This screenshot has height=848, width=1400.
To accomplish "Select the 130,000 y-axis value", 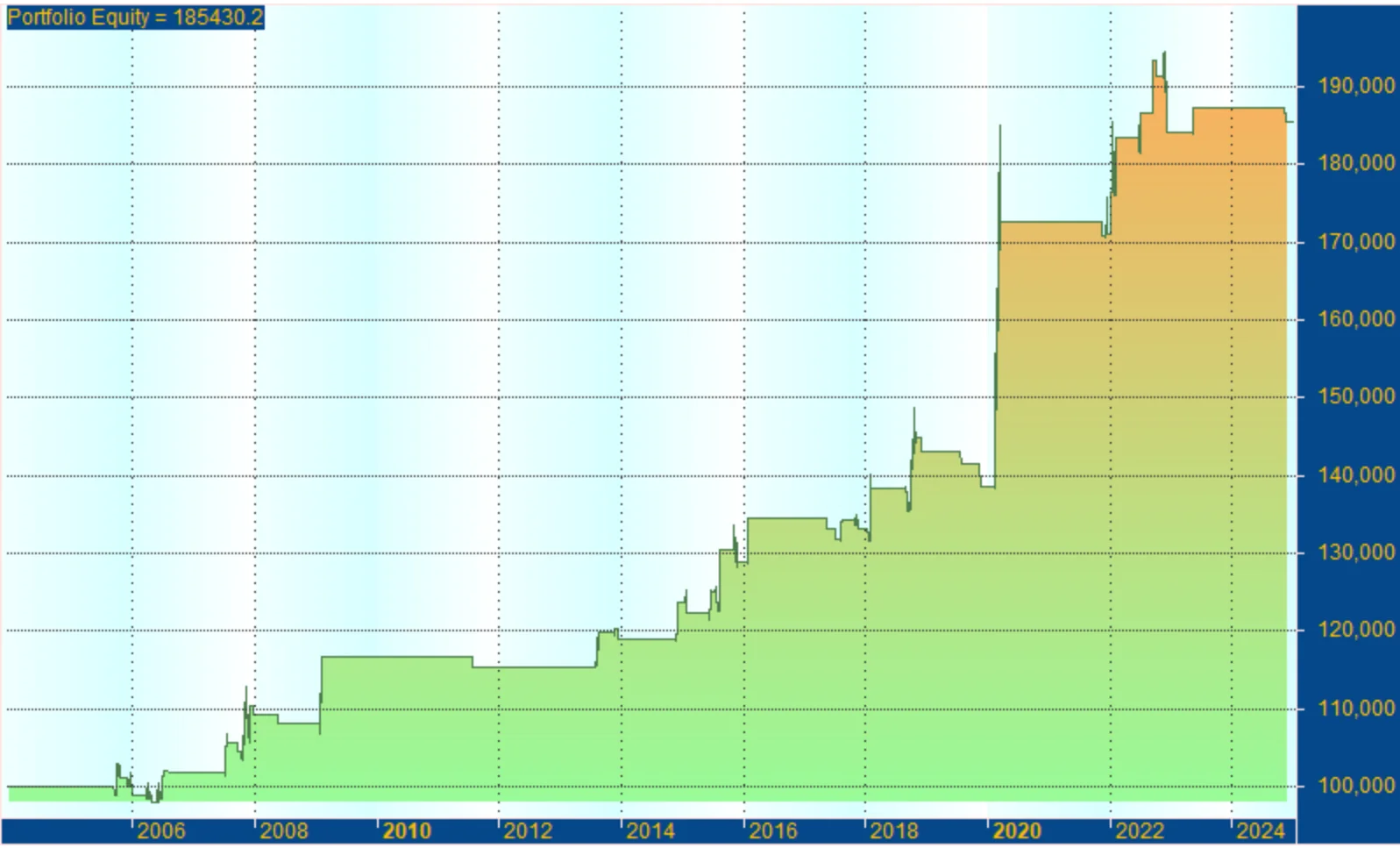I will pos(1356,552).
